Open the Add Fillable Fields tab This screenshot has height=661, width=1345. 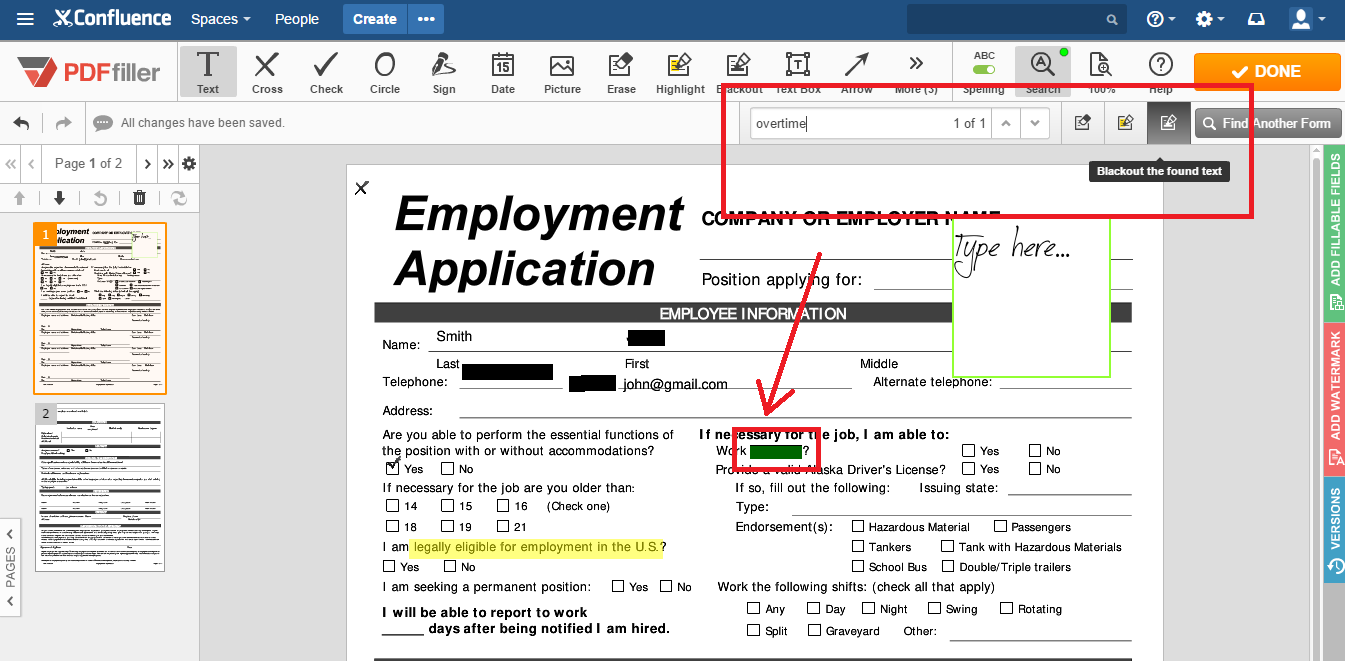(1335, 233)
